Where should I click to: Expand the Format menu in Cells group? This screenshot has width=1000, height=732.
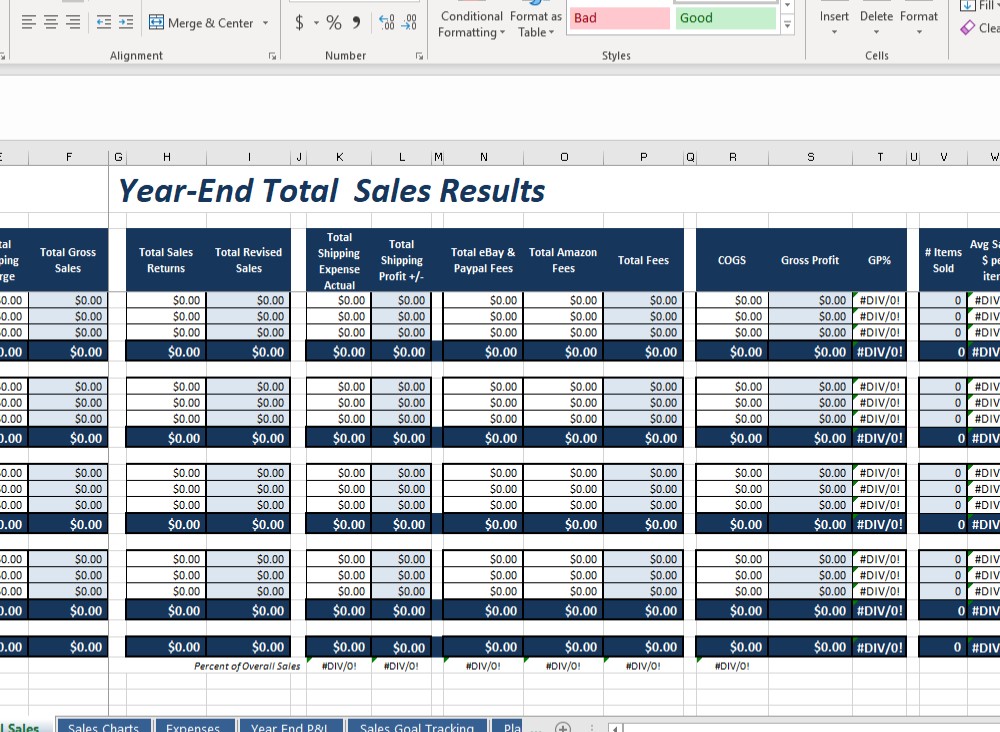pos(919,22)
